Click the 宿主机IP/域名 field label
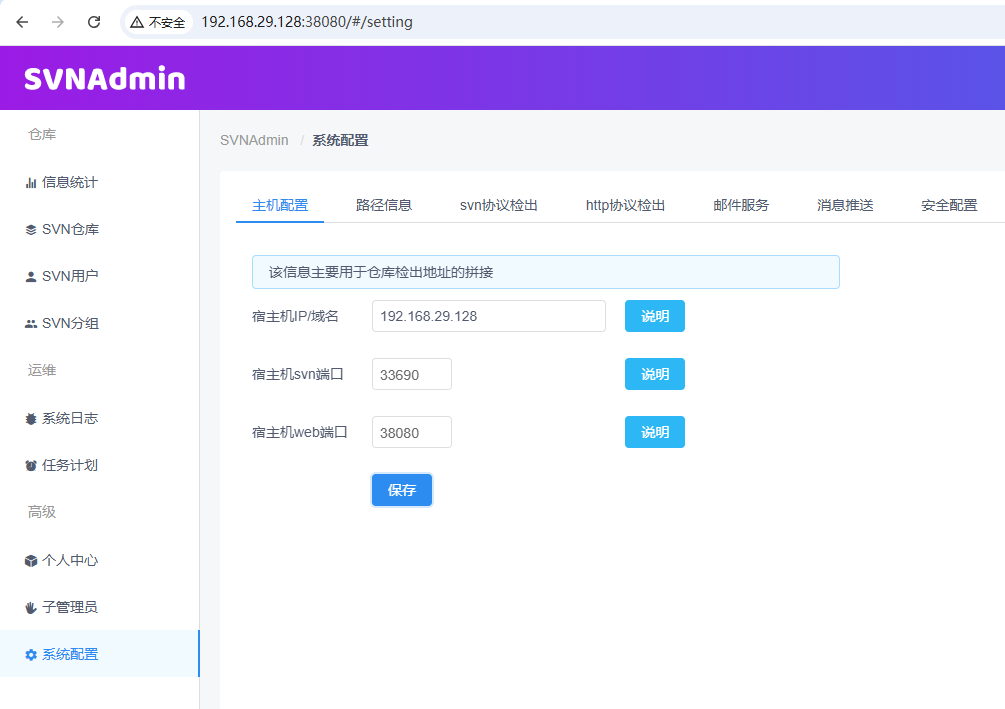The width and height of the screenshot is (1005, 709). 295,316
